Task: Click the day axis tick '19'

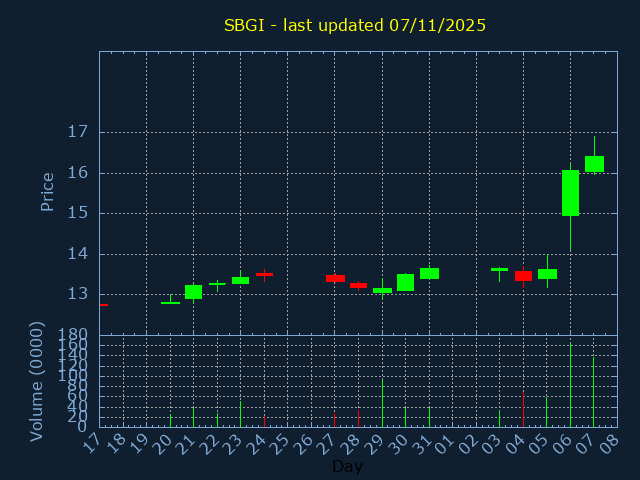Action: pyautogui.click(x=138, y=443)
